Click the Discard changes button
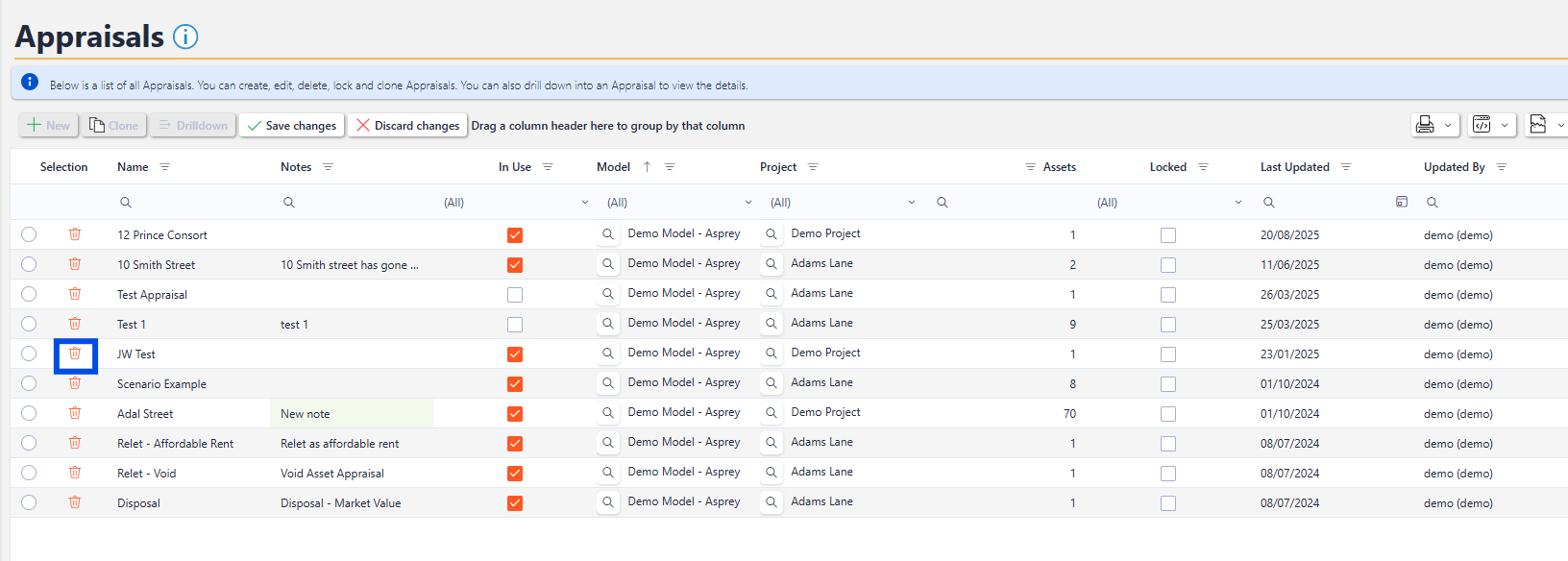 click(x=407, y=126)
